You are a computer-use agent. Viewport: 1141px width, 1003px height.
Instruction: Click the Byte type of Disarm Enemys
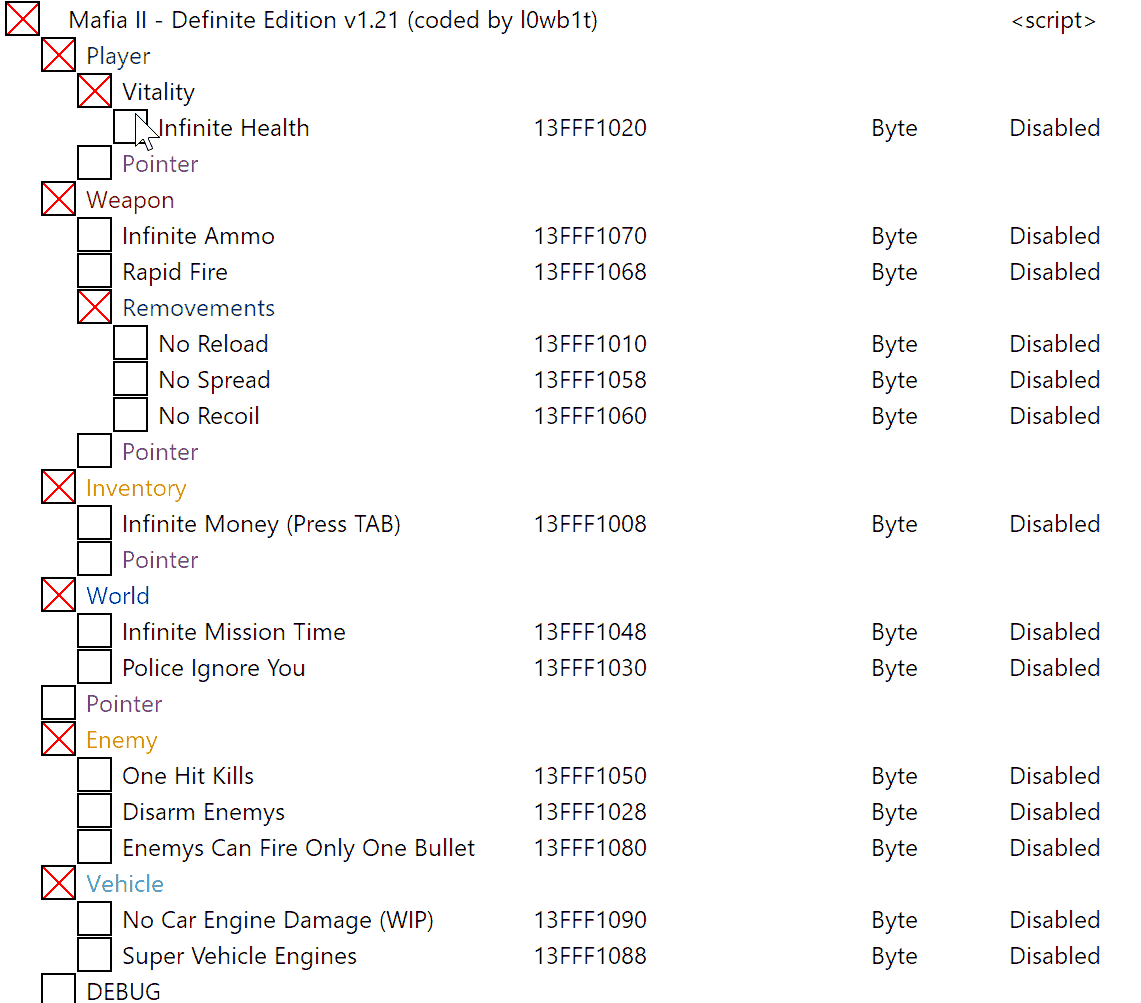pos(894,812)
